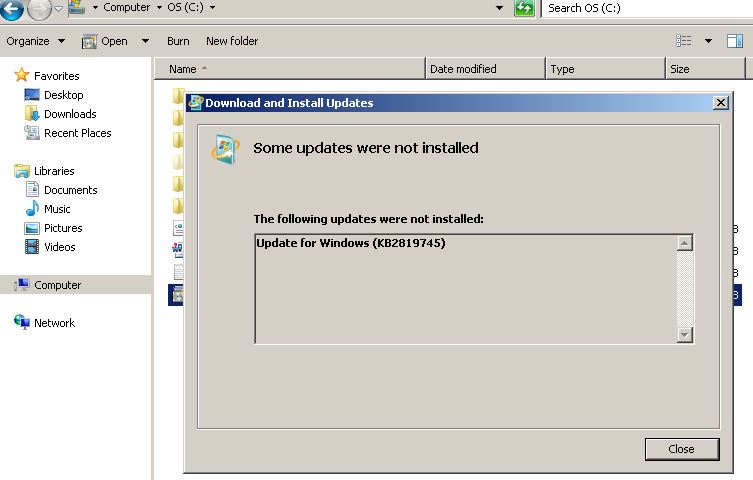Open the Pictures library
The width and height of the screenshot is (753, 480).
click(63, 228)
